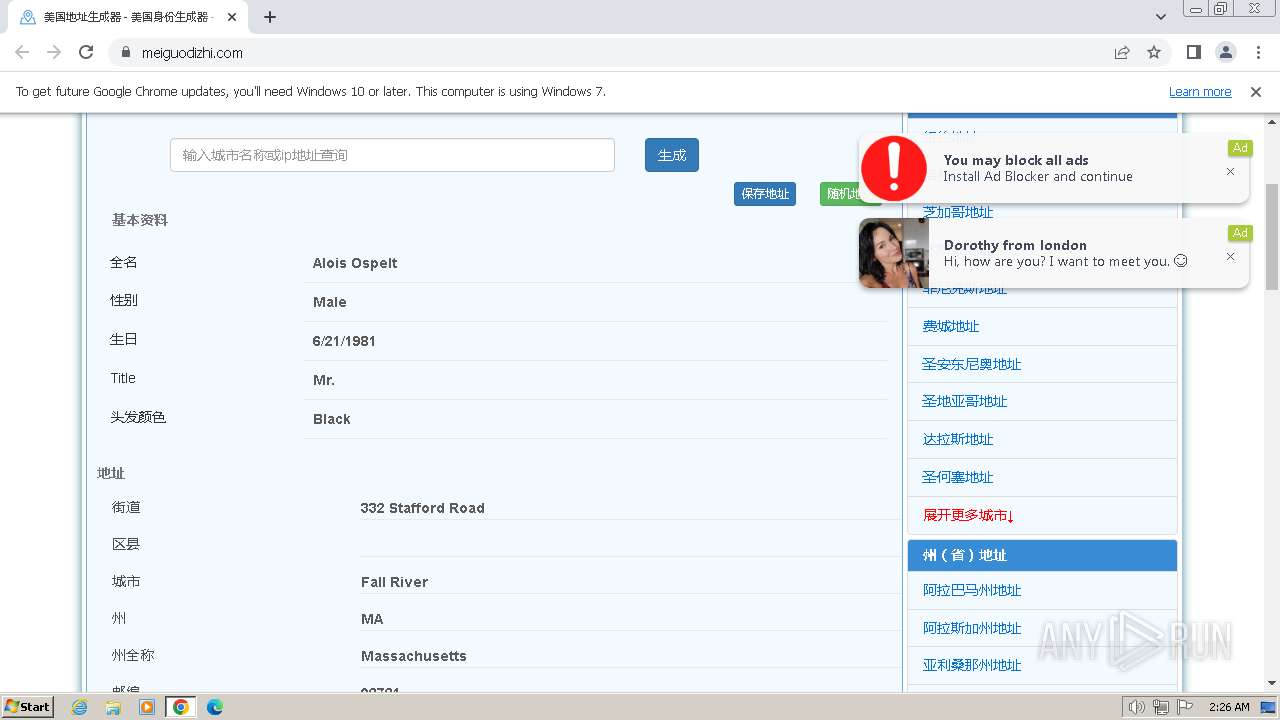Screen dimensions: 1280x720
Task: Open 达拉斯地址 link
Action: coord(958,439)
